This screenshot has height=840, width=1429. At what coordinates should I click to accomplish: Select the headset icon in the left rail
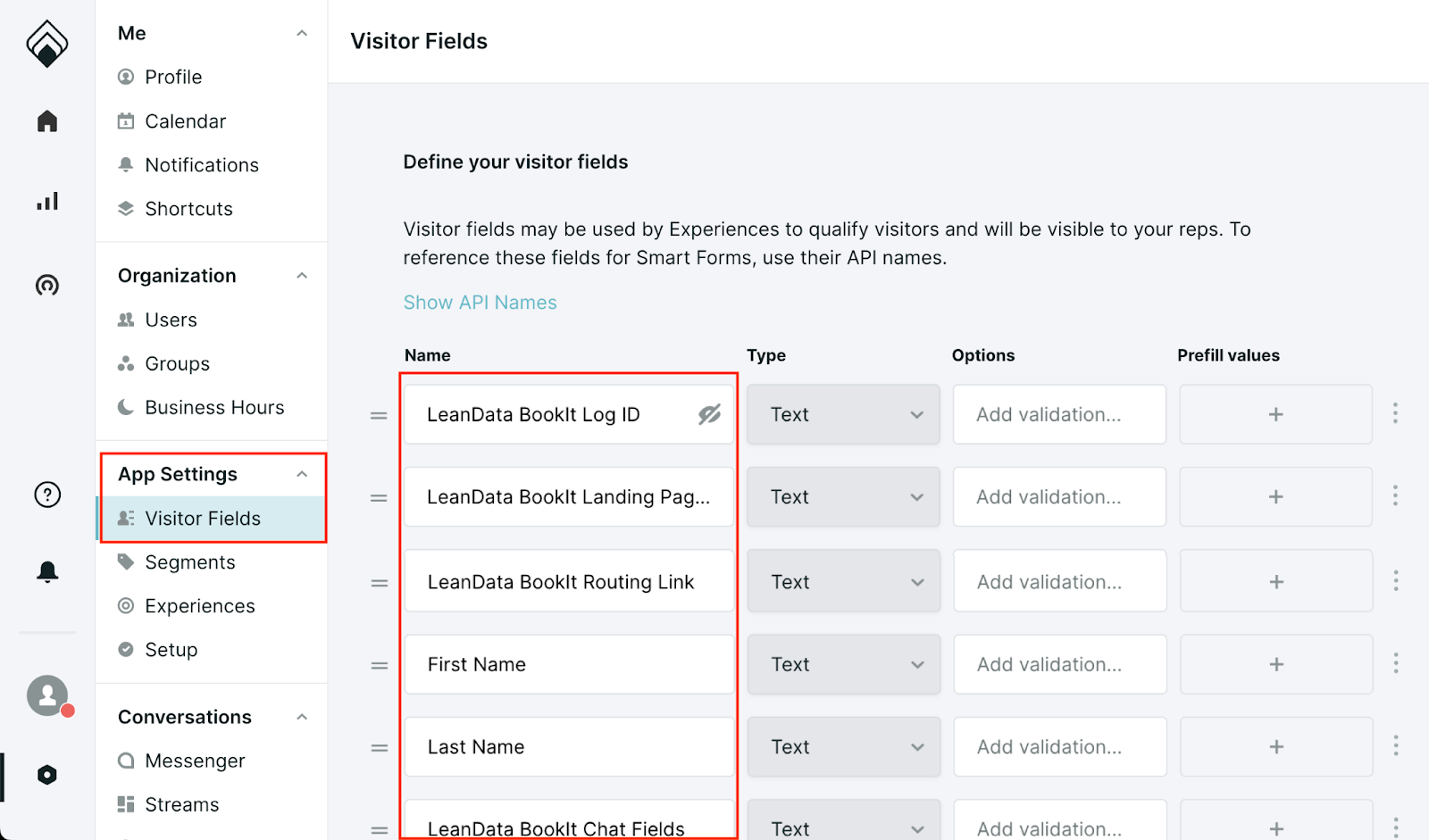pyautogui.click(x=46, y=285)
